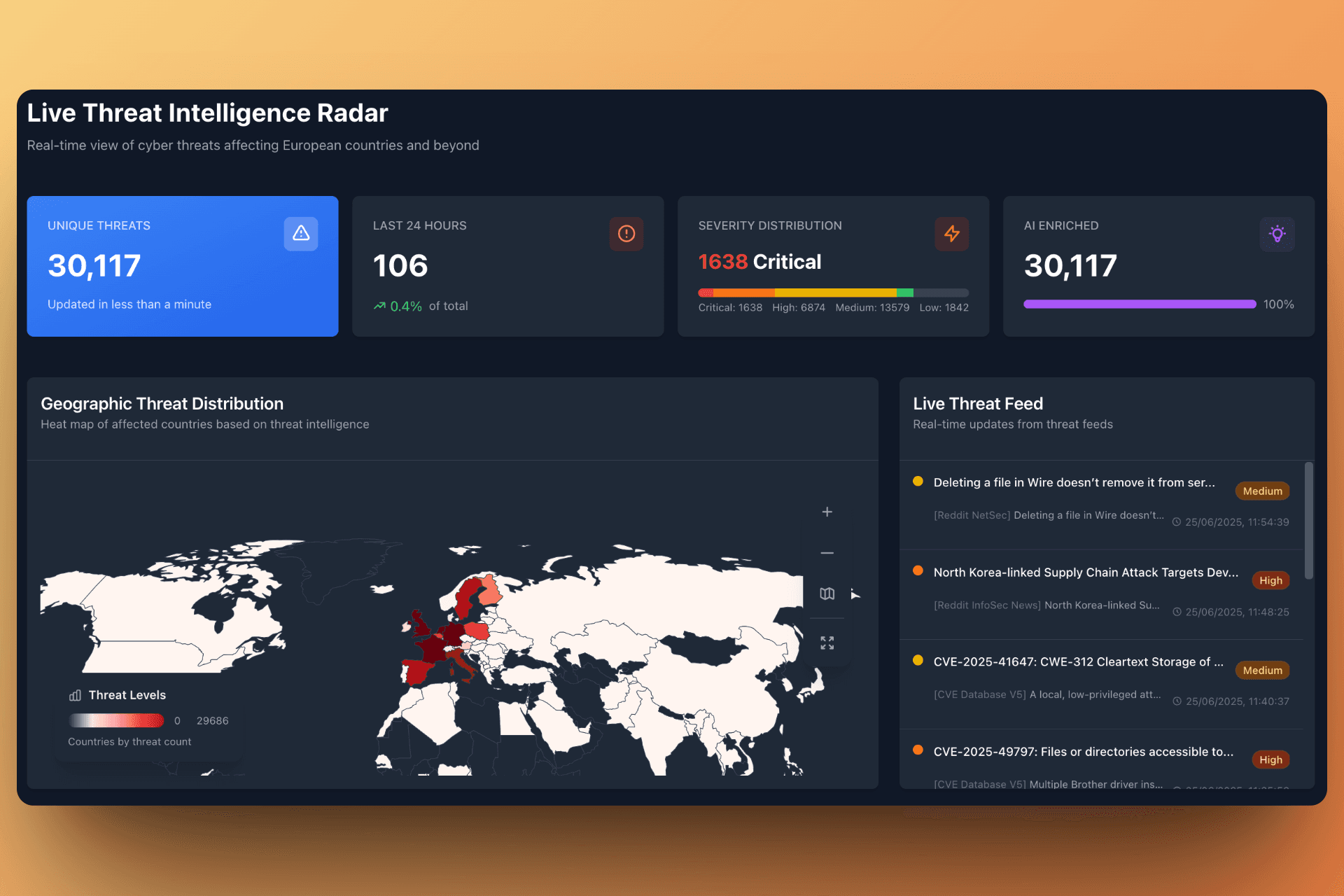The image size is (1344, 896).
Task: Open the North Korea-linked Supply Chain Attack article
Action: [x=1086, y=572]
